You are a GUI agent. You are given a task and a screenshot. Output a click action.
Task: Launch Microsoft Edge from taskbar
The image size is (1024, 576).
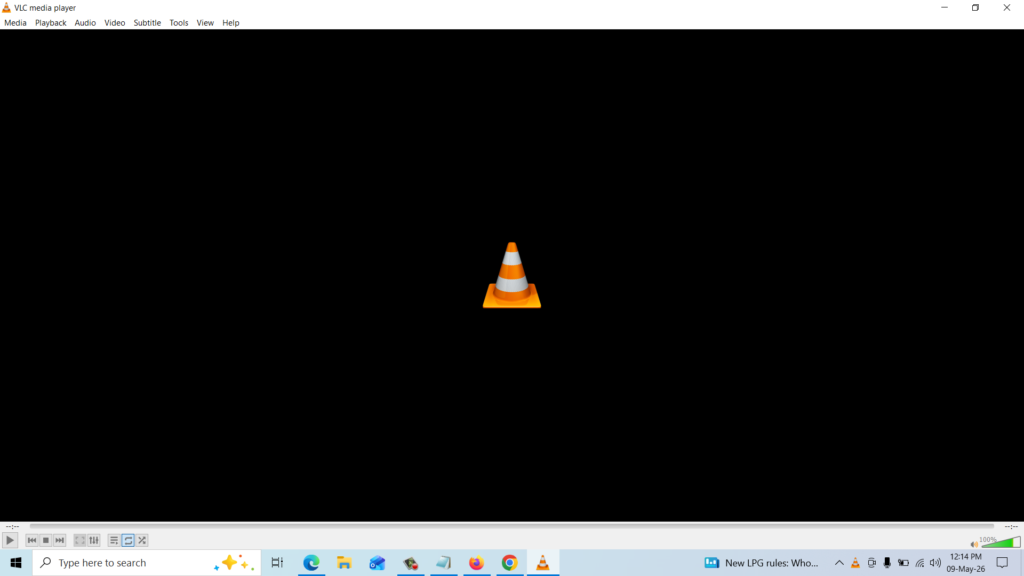tap(311, 562)
